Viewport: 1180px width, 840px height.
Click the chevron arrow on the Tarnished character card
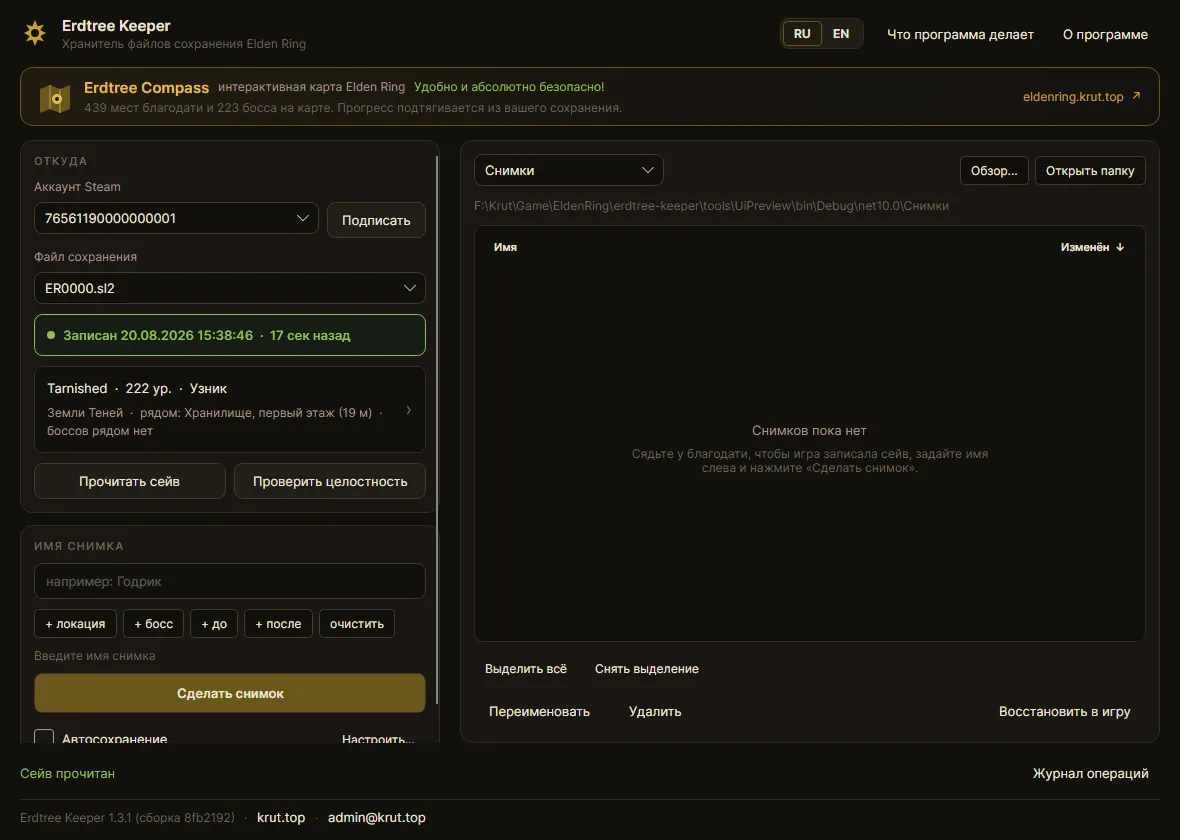(x=409, y=410)
